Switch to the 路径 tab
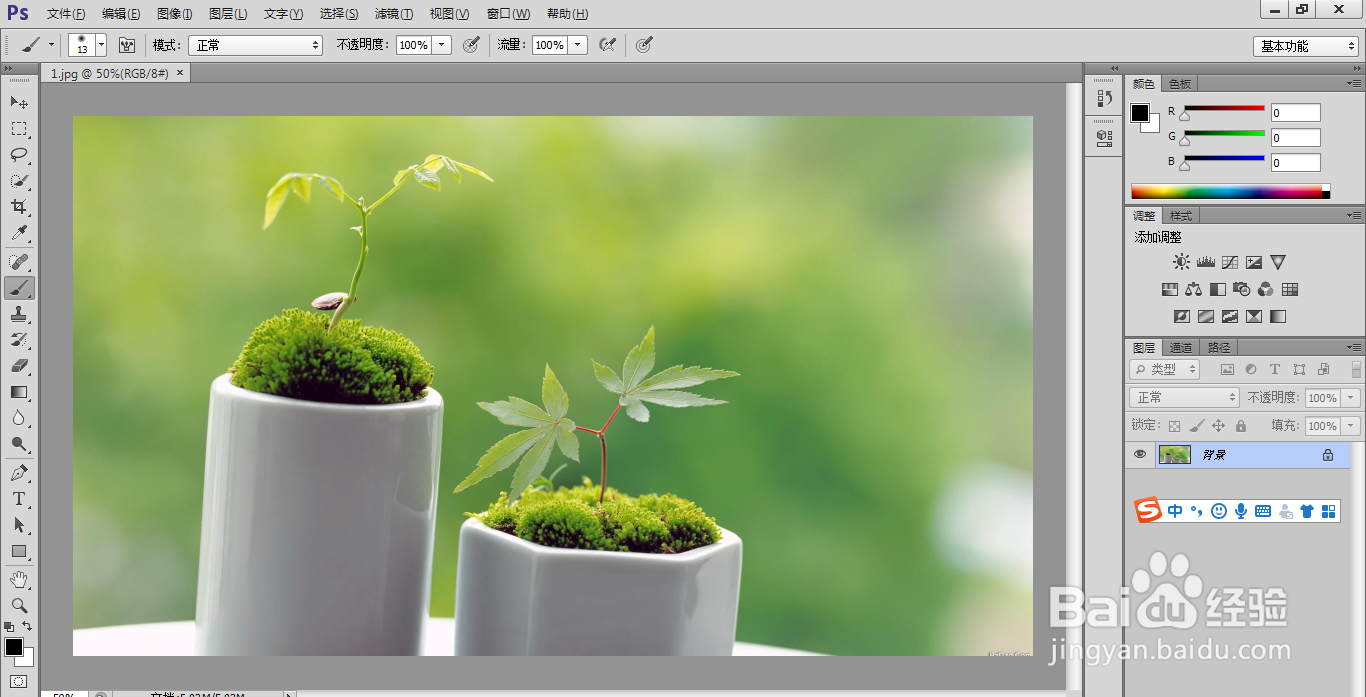The height and width of the screenshot is (697, 1366). click(x=1219, y=348)
